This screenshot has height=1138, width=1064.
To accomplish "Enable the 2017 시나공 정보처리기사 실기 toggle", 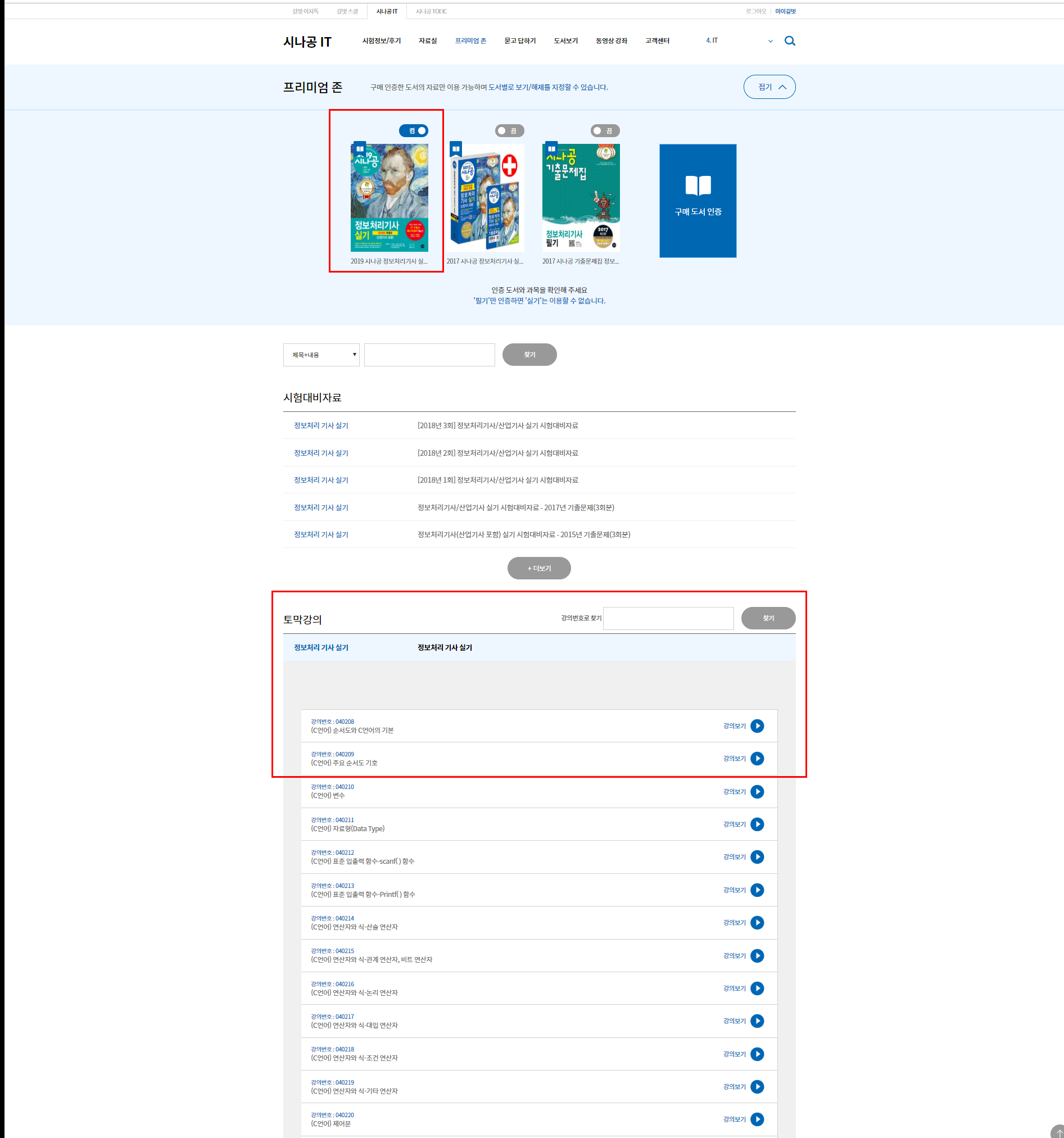I will coord(509,131).
